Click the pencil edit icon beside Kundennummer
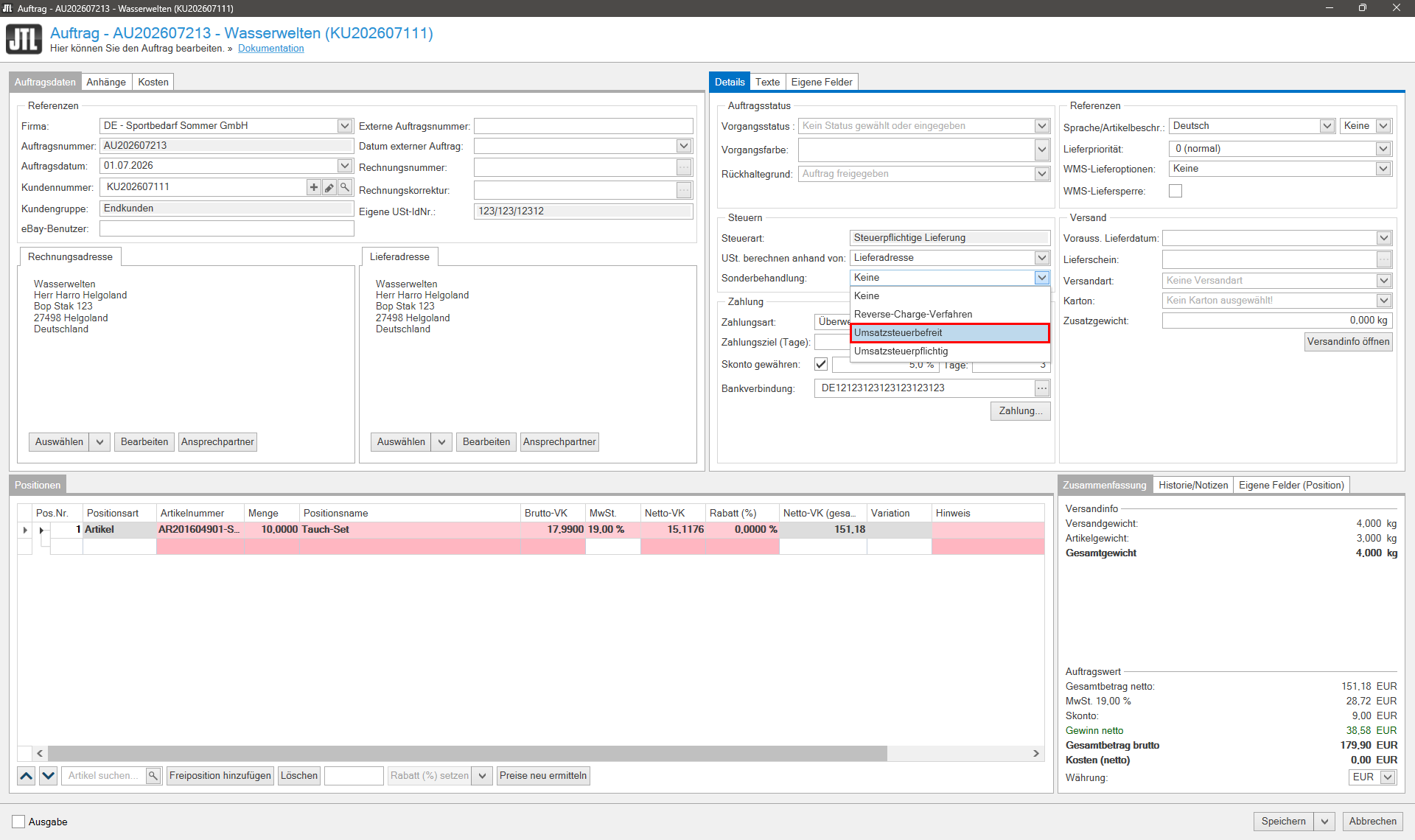The height and width of the screenshot is (840, 1415). click(329, 187)
